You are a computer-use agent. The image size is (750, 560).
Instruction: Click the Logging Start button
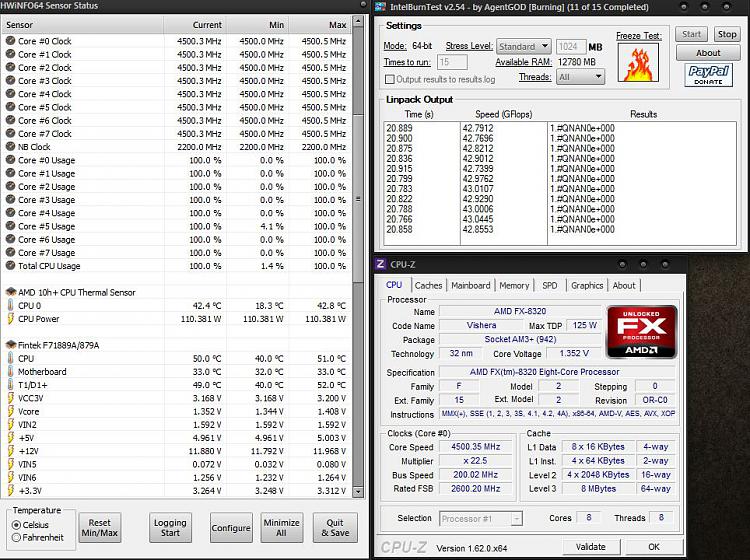[x=170, y=528]
